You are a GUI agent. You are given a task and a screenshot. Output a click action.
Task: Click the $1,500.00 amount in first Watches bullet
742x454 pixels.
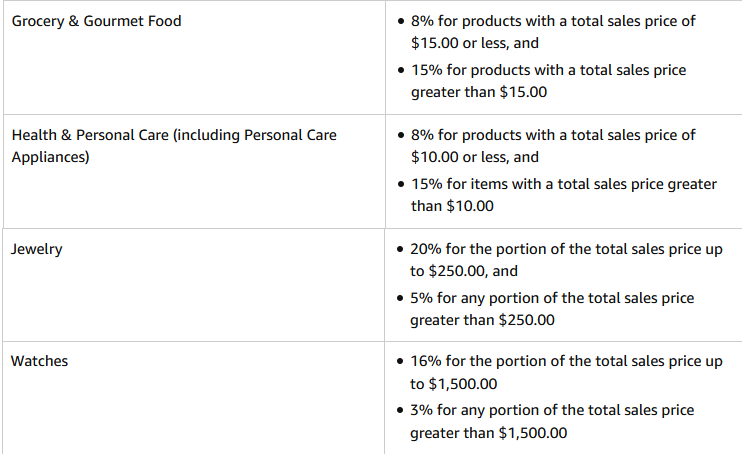pyautogui.click(x=462, y=384)
